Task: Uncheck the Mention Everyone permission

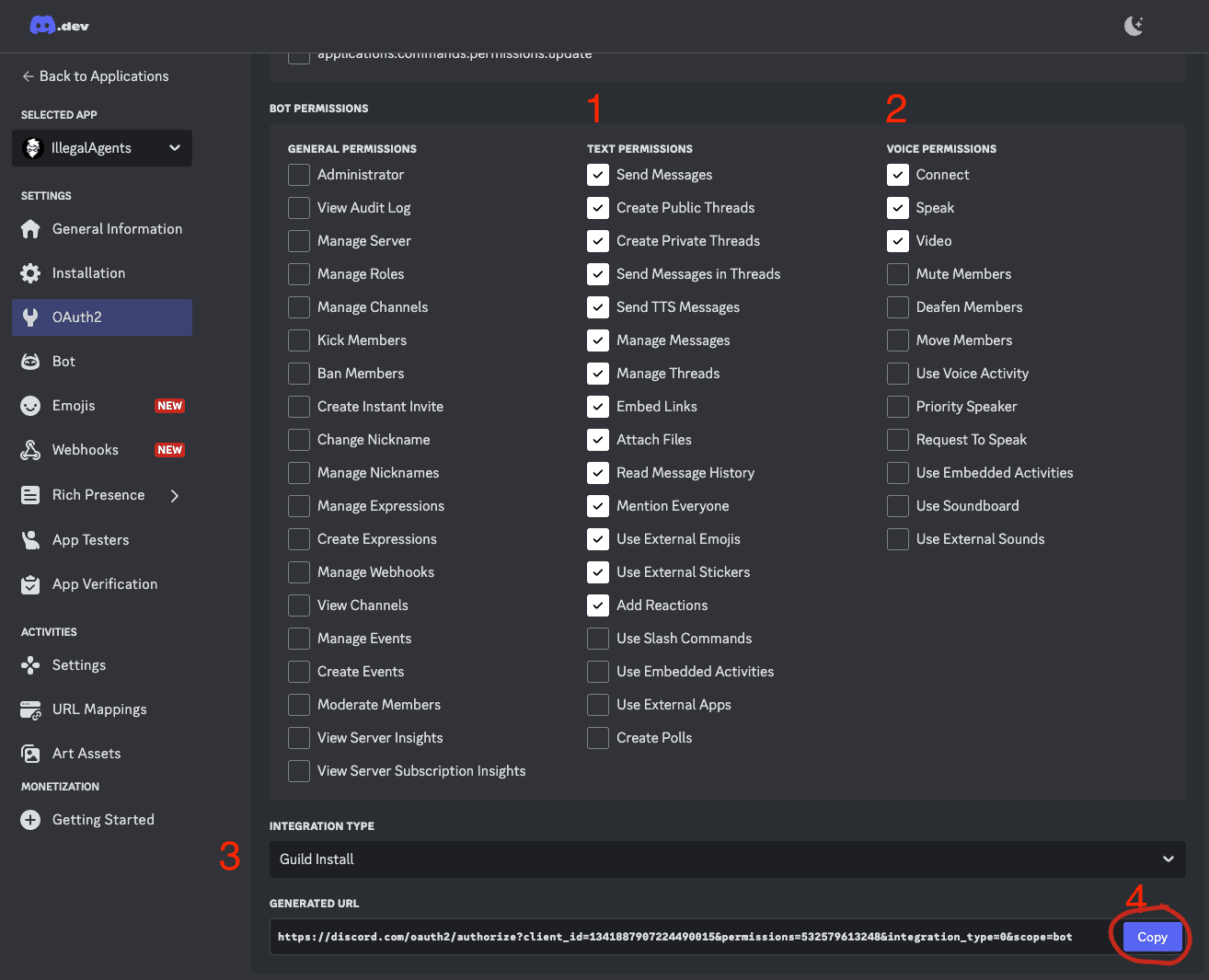Action: [598, 506]
